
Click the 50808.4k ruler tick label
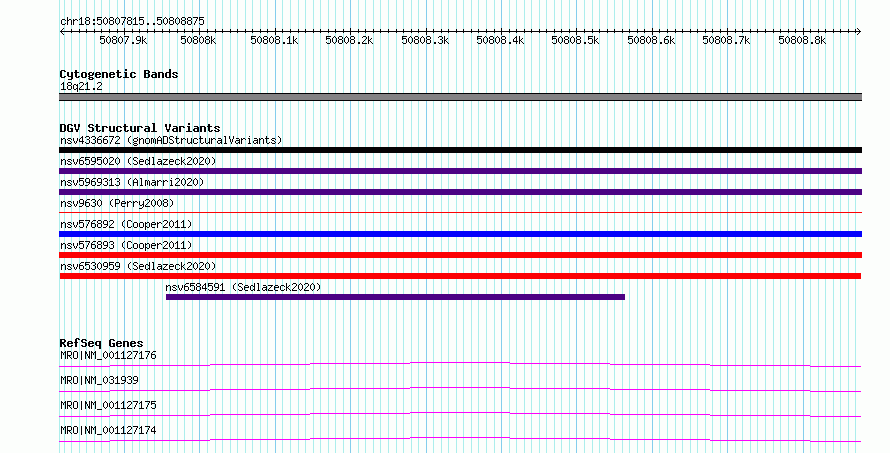(500, 40)
